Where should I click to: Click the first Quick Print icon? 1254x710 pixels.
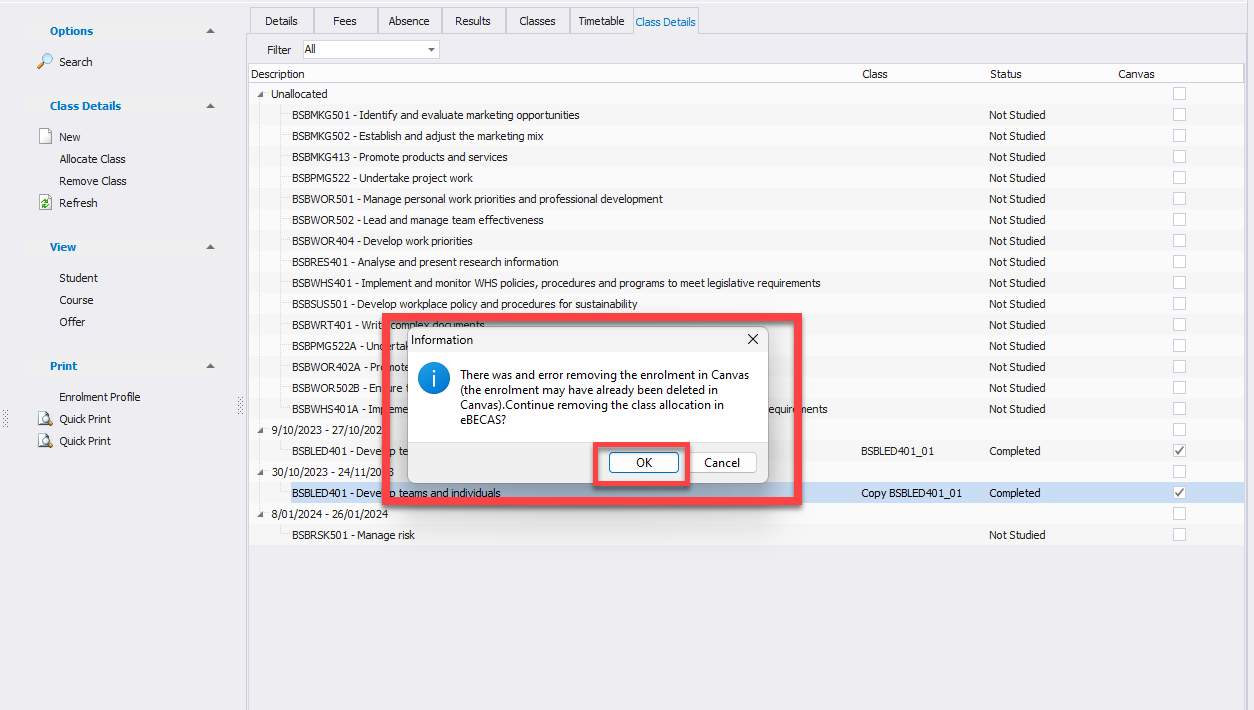coord(45,419)
